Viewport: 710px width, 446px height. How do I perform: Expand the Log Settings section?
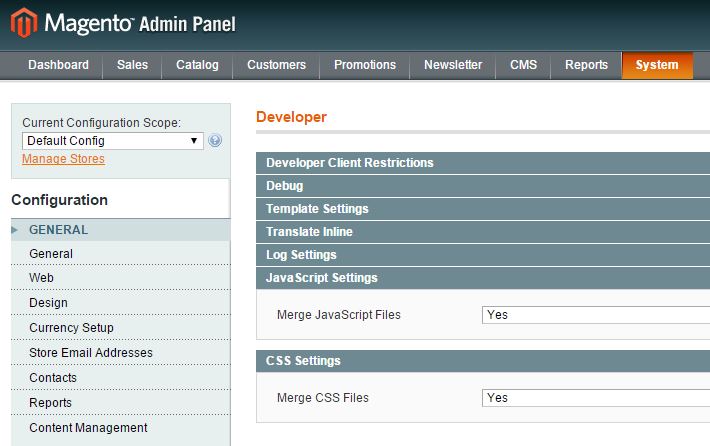tap(483, 255)
